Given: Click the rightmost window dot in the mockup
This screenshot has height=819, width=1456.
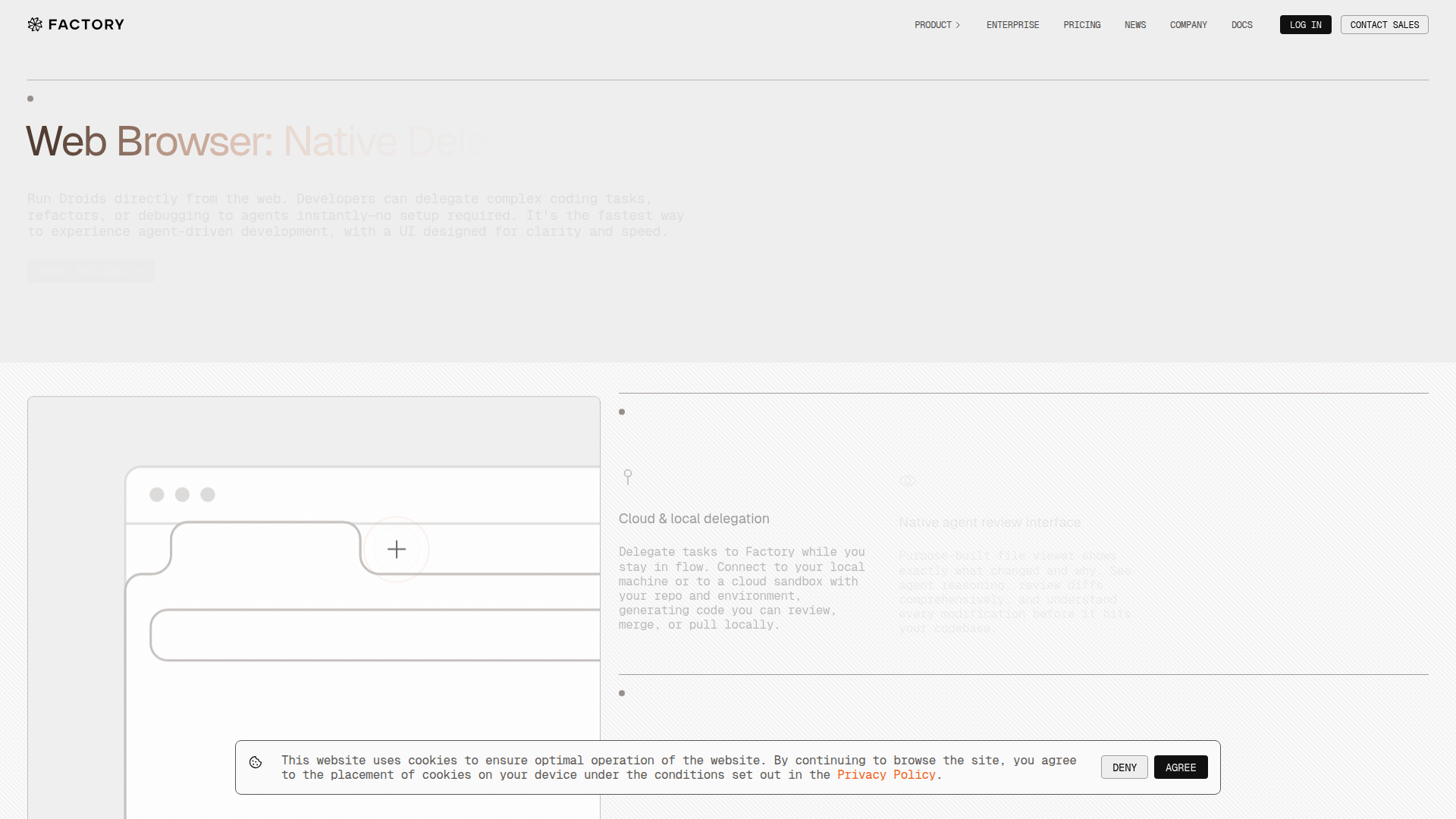Looking at the screenshot, I should 208,494.
